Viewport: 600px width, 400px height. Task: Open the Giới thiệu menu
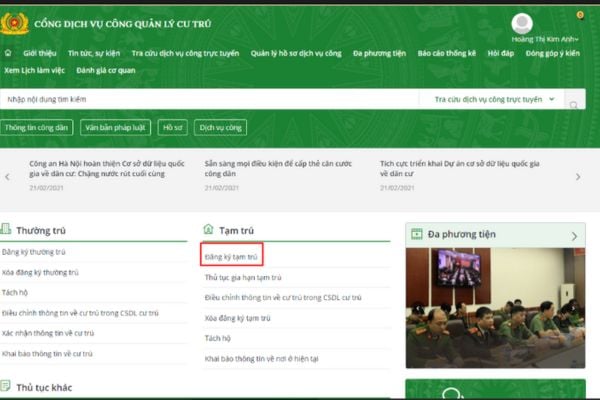coord(42,52)
